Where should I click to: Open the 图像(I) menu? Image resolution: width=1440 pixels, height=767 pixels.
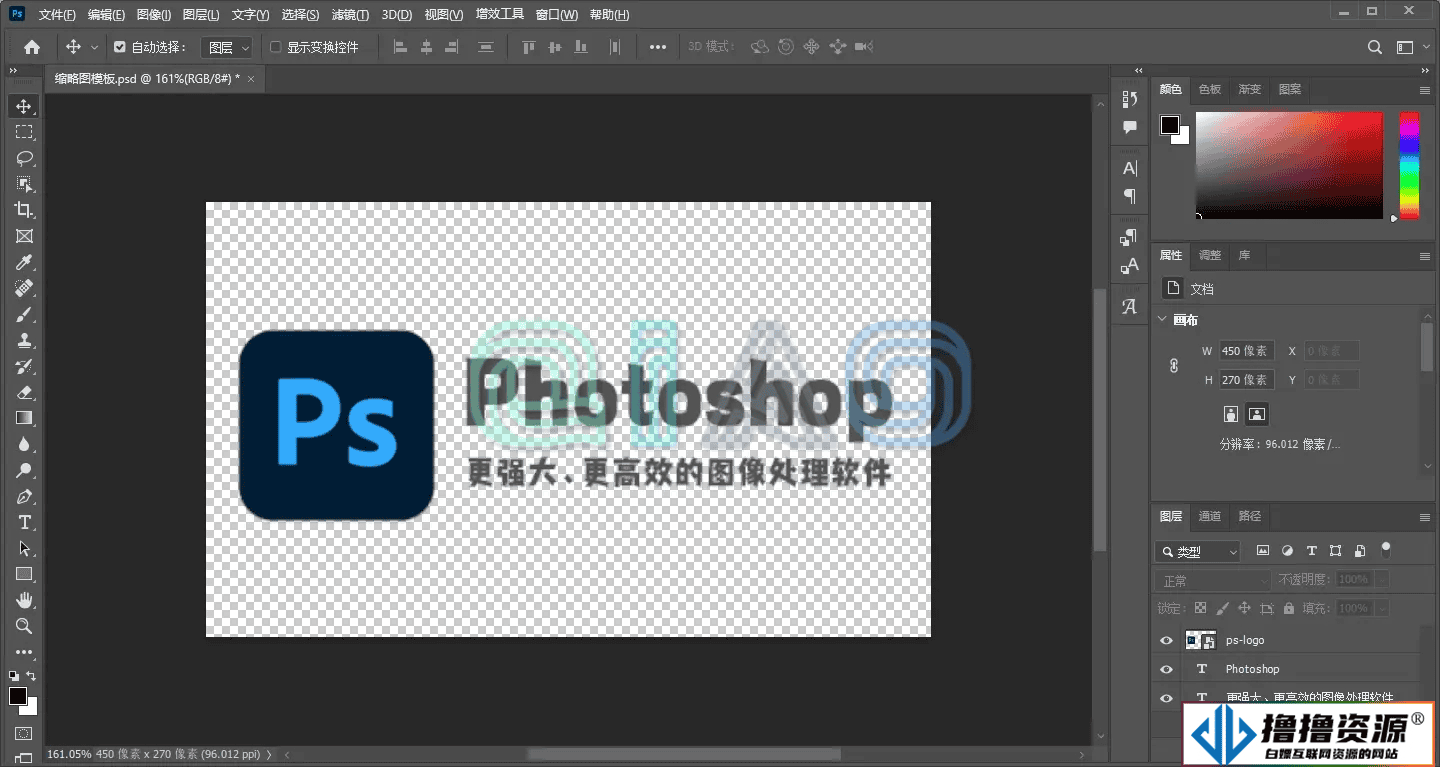point(153,15)
